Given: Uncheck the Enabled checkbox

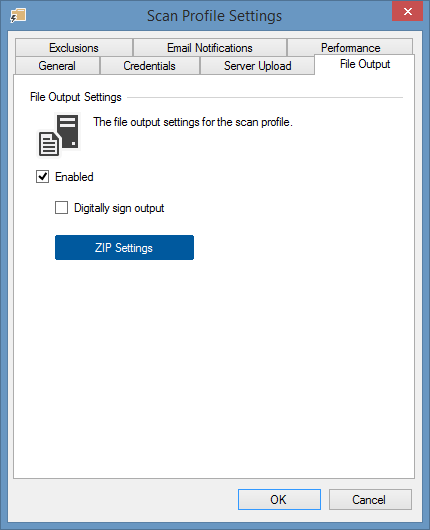Looking at the screenshot, I should pyautogui.click(x=42, y=176).
